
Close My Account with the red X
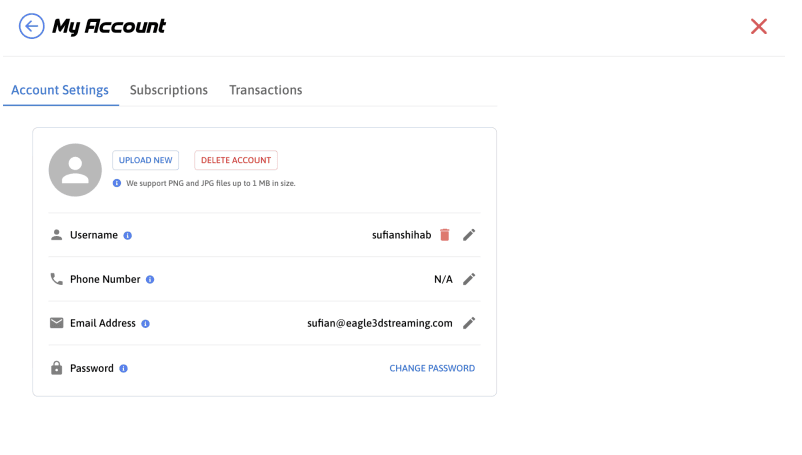tap(759, 26)
